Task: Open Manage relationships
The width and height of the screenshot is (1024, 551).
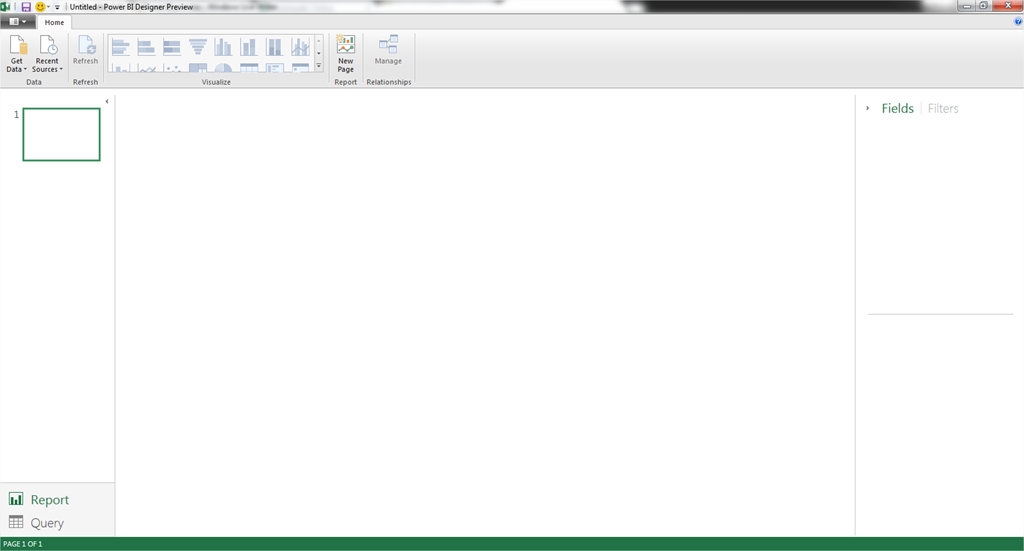Action: (388, 52)
